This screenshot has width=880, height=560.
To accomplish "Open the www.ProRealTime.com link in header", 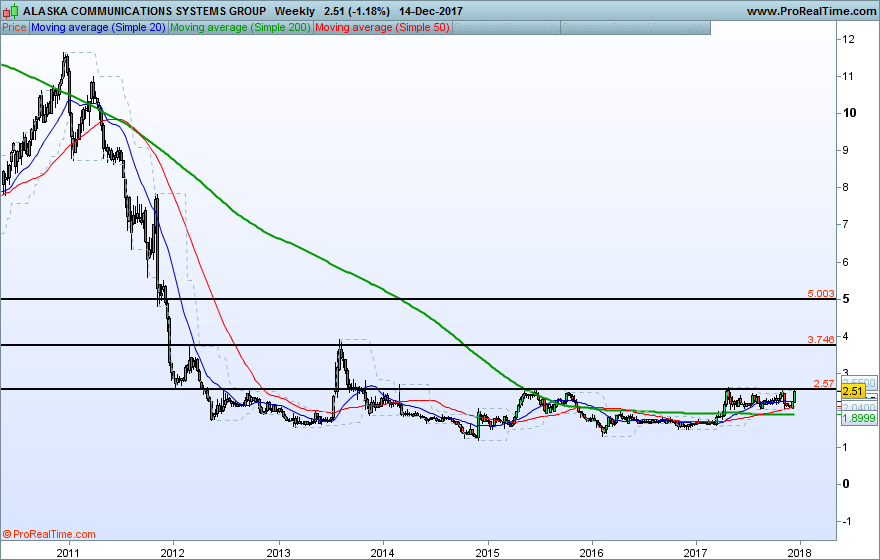I will coord(811,11).
